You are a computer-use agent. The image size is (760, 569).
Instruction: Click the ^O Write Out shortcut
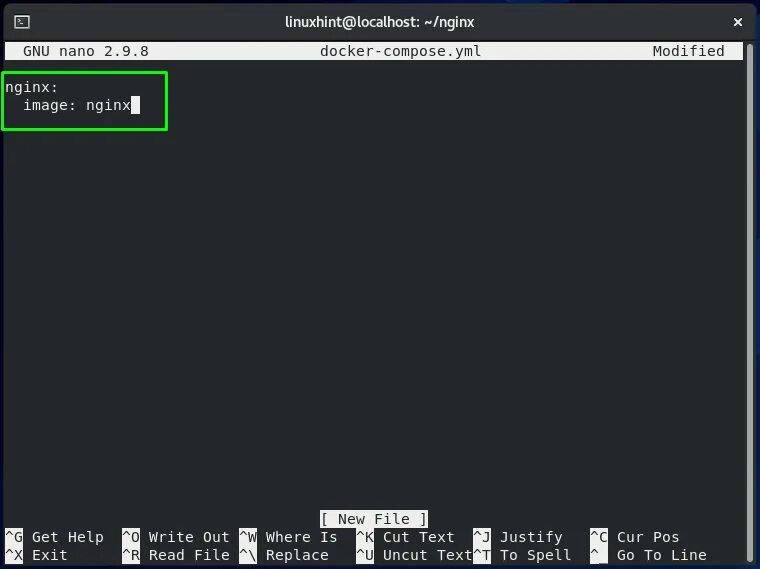click(x=175, y=537)
